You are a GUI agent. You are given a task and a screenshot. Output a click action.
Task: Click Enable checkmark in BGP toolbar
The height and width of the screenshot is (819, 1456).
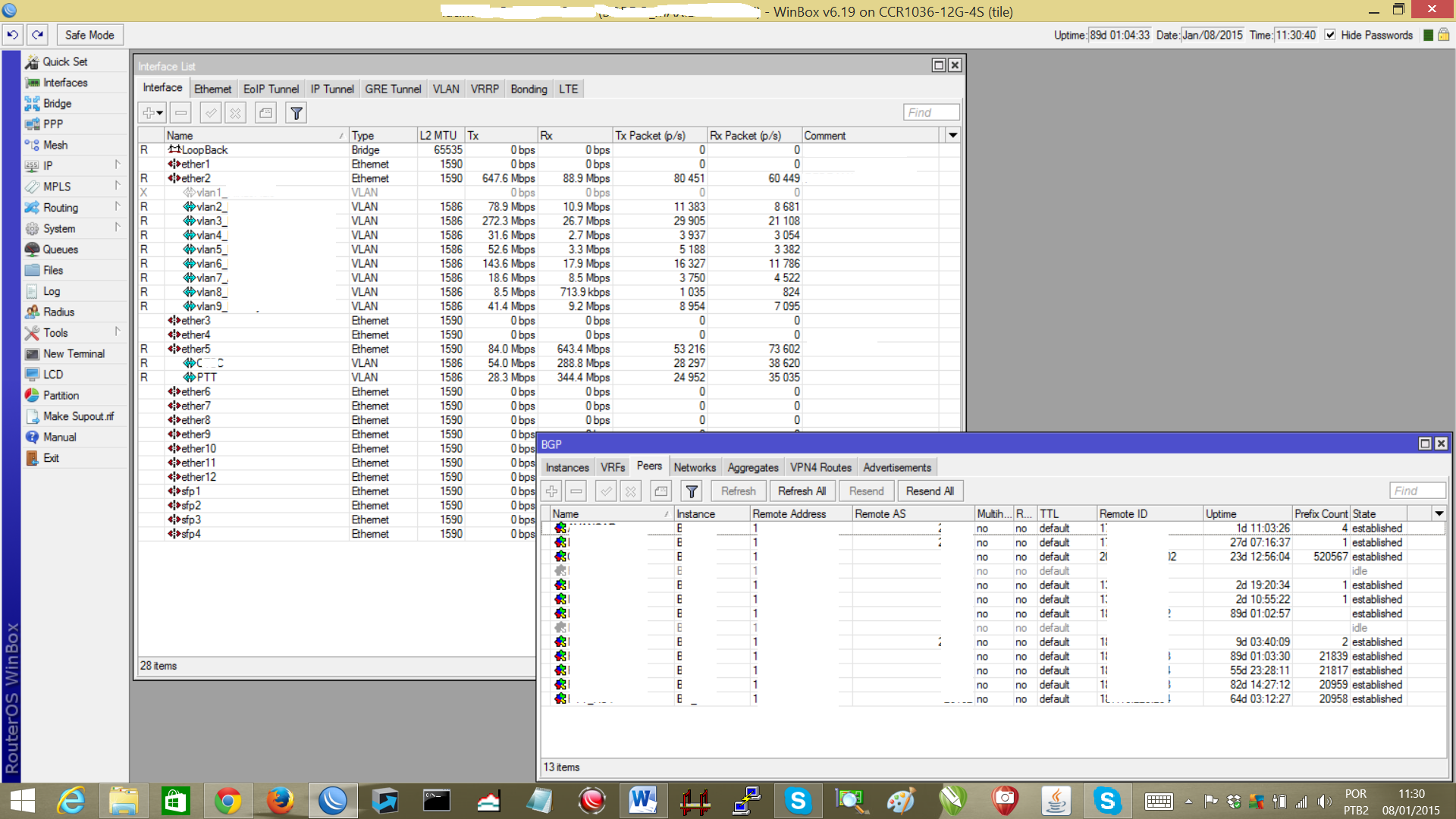click(x=606, y=491)
